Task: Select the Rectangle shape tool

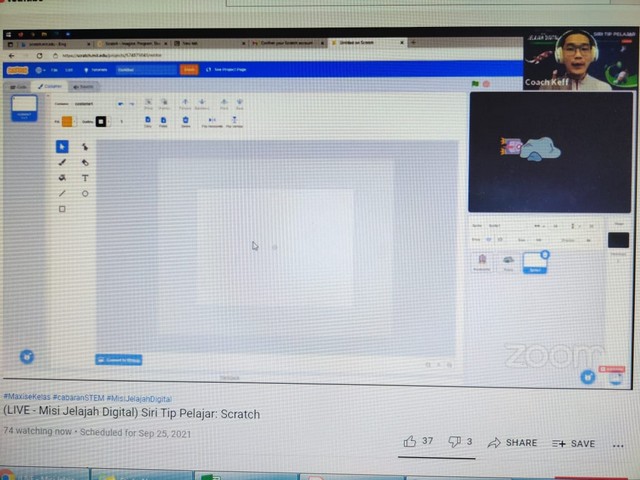Action: click(x=62, y=209)
